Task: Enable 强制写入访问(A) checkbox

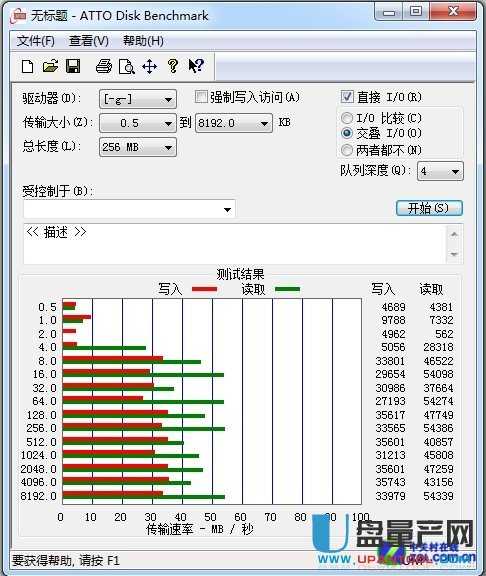Action: [x=201, y=97]
